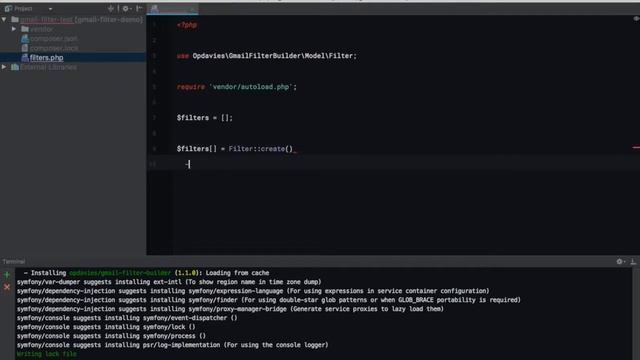Click the Terminal panel title
Image resolution: width=640 pixels, height=360 pixels.
point(13,261)
